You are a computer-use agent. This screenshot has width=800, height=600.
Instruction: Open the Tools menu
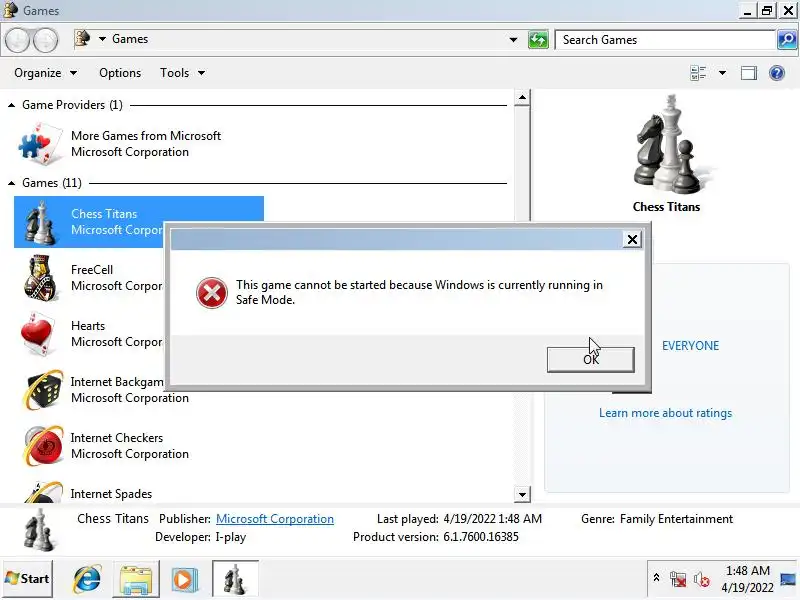(182, 73)
